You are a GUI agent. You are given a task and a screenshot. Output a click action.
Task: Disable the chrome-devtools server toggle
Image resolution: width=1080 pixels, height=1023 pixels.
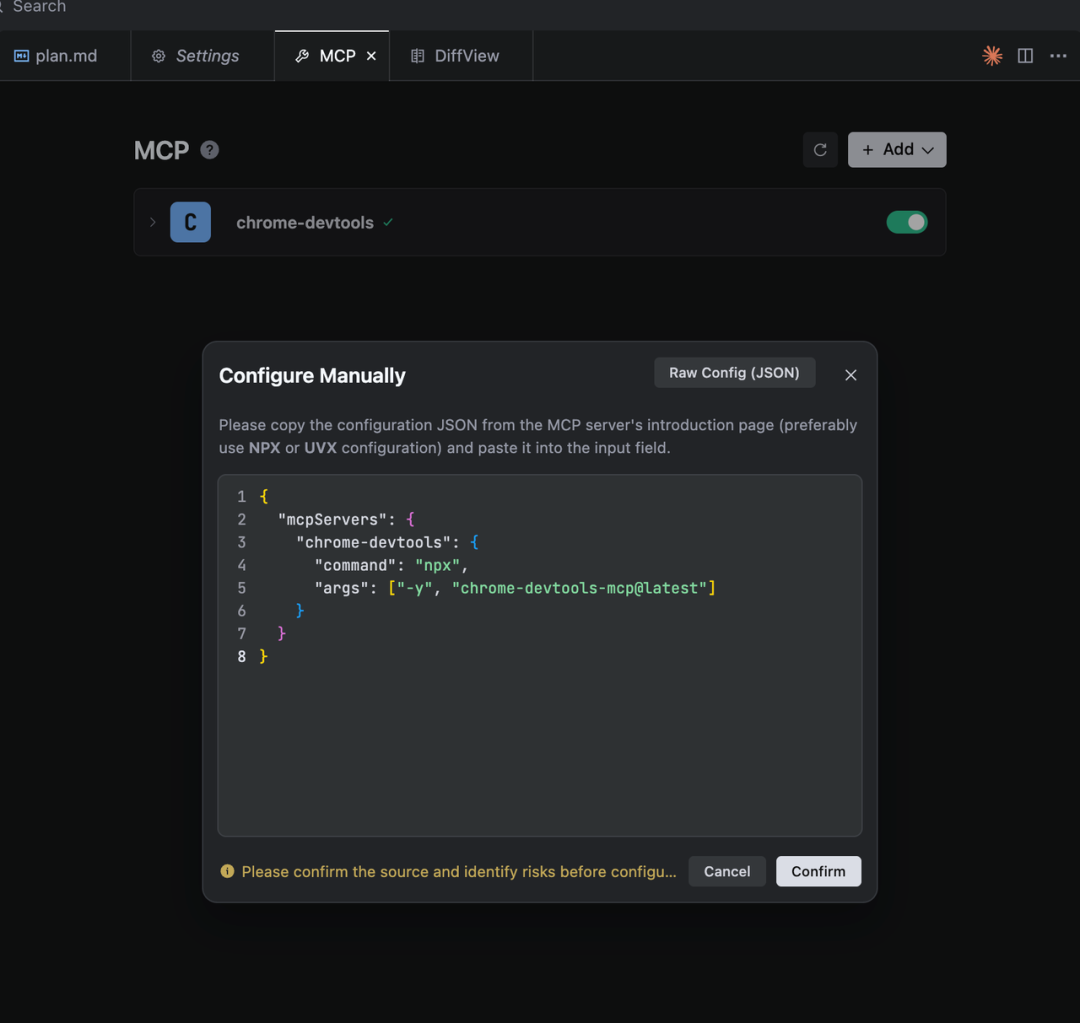tap(906, 222)
